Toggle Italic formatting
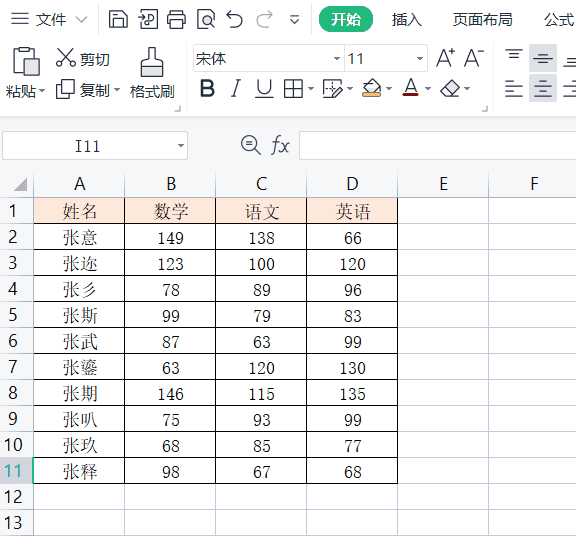 [x=235, y=89]
